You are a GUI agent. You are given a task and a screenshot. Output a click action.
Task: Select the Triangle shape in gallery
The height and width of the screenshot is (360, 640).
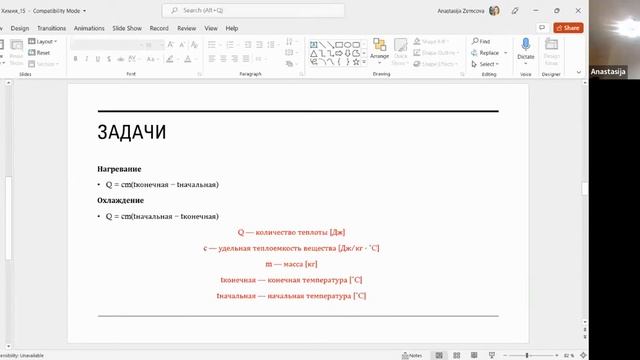point(313,53)
